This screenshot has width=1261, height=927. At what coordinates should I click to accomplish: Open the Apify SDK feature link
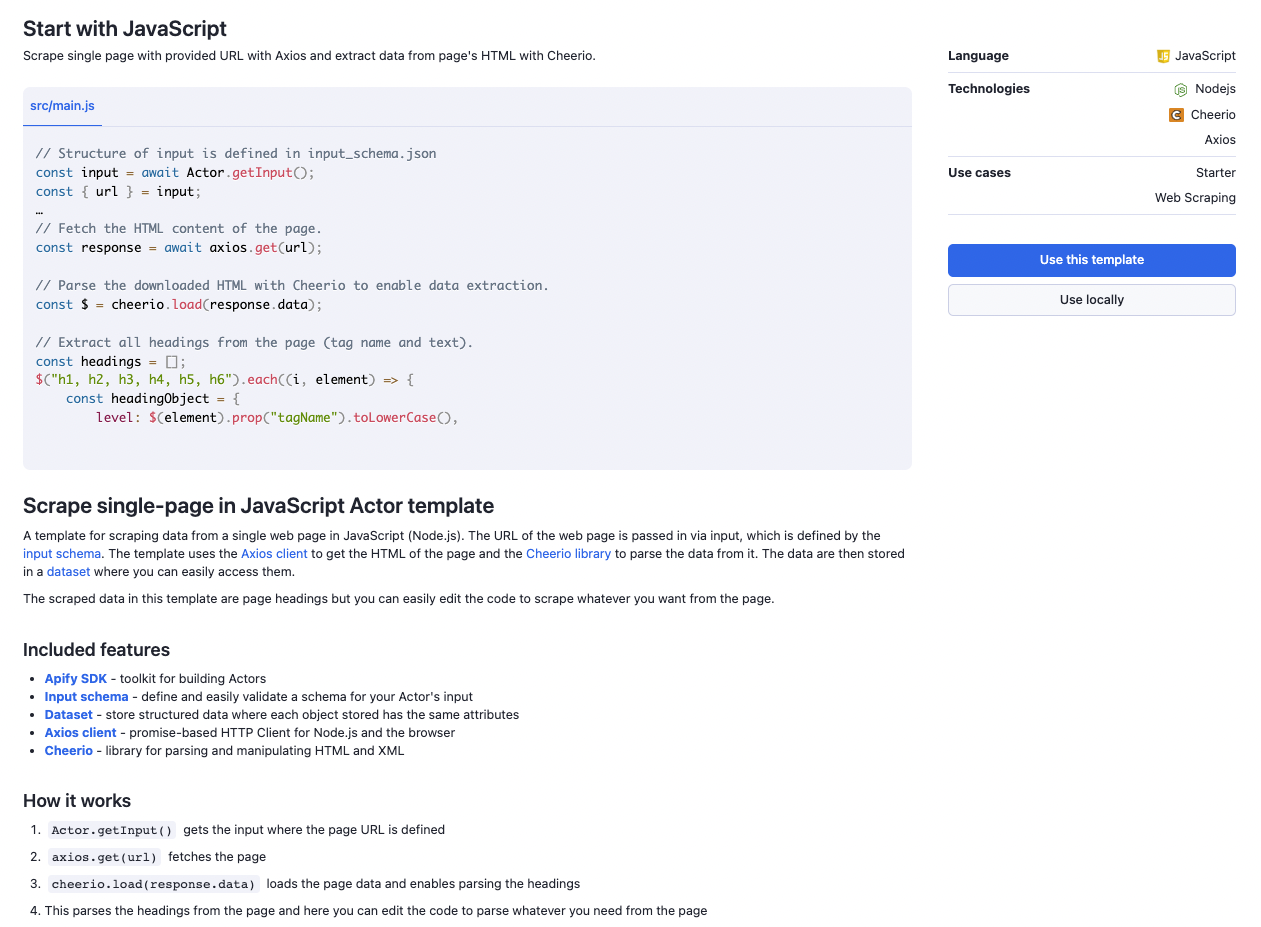[x=75, y=678]
